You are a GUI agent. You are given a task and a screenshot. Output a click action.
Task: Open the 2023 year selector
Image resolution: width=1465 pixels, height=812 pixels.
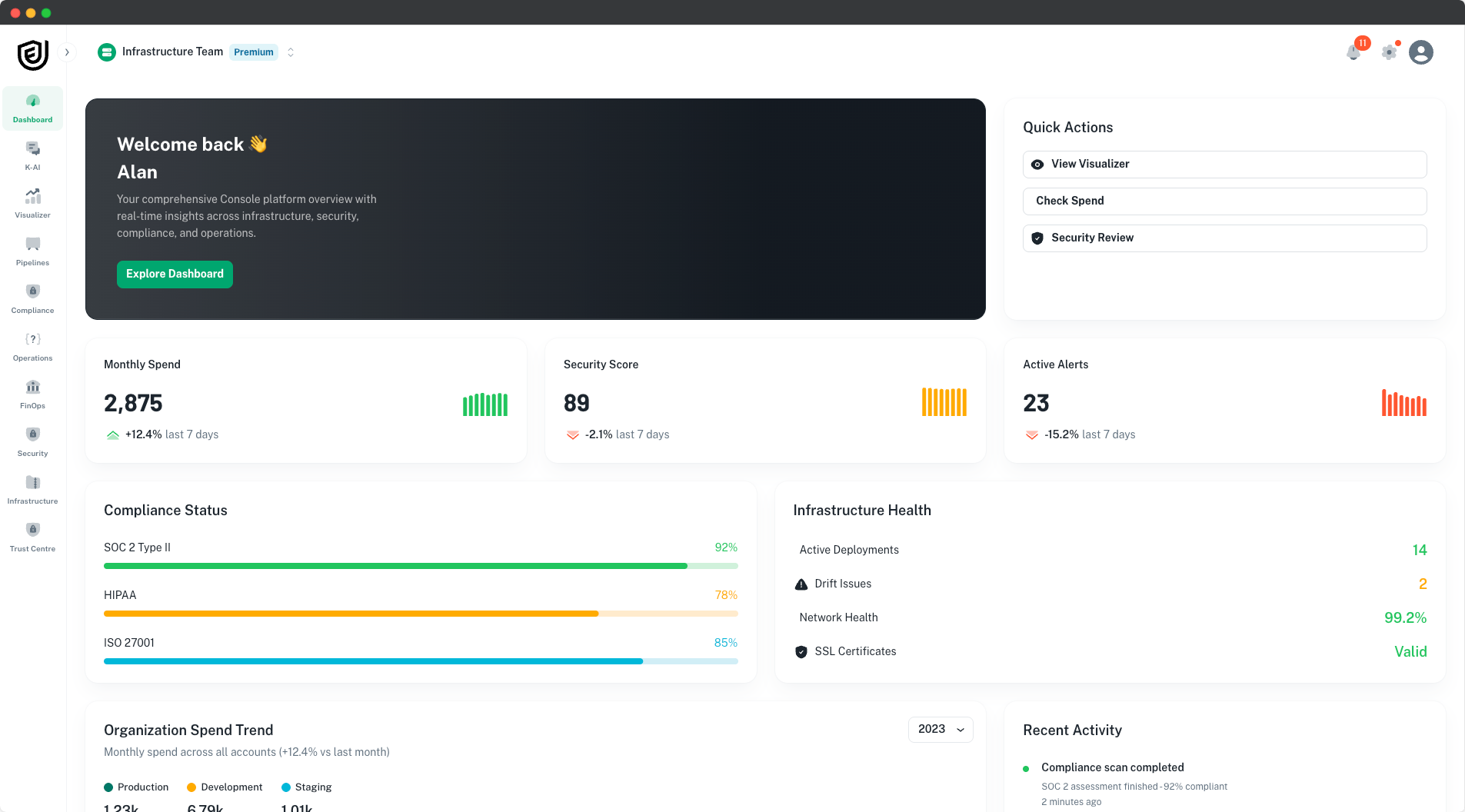(940, 729)
